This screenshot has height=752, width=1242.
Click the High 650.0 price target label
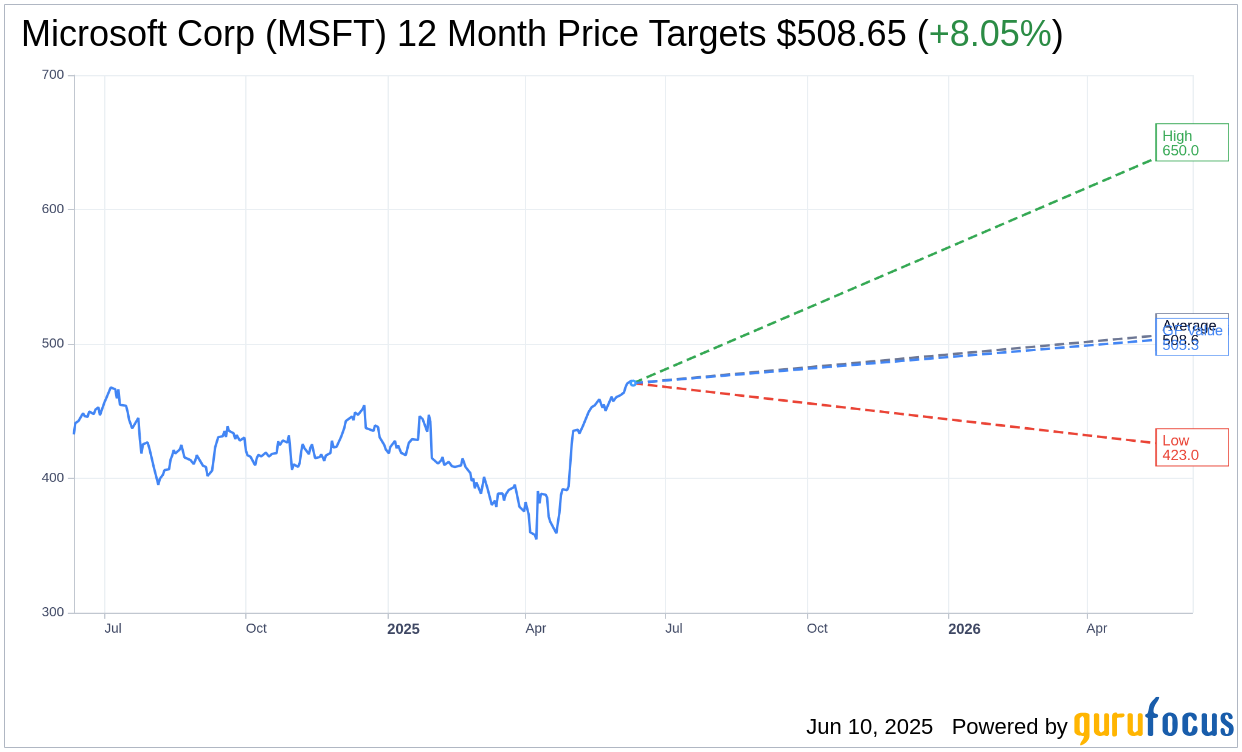click(1192, 142)
